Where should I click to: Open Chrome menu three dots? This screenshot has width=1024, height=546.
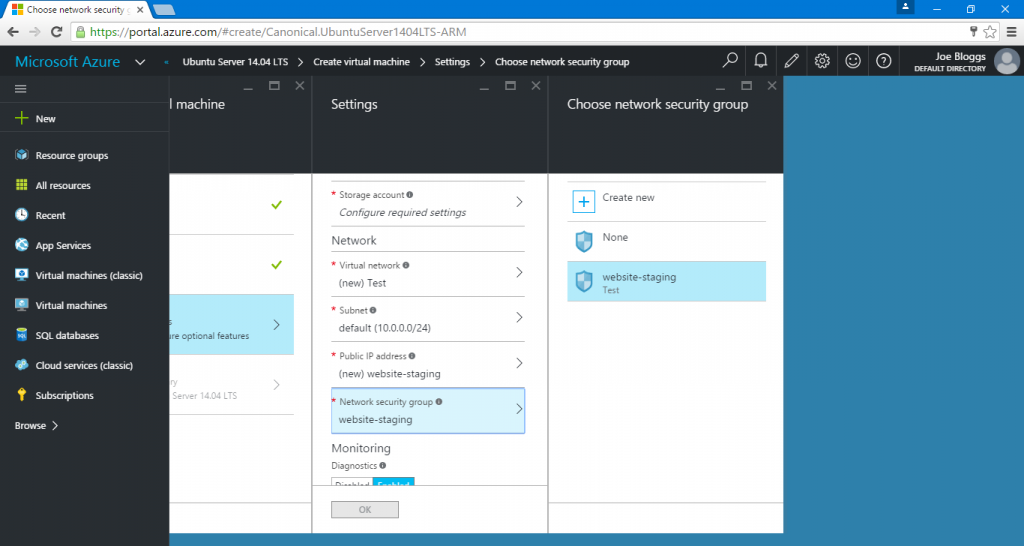(1012, 31)
